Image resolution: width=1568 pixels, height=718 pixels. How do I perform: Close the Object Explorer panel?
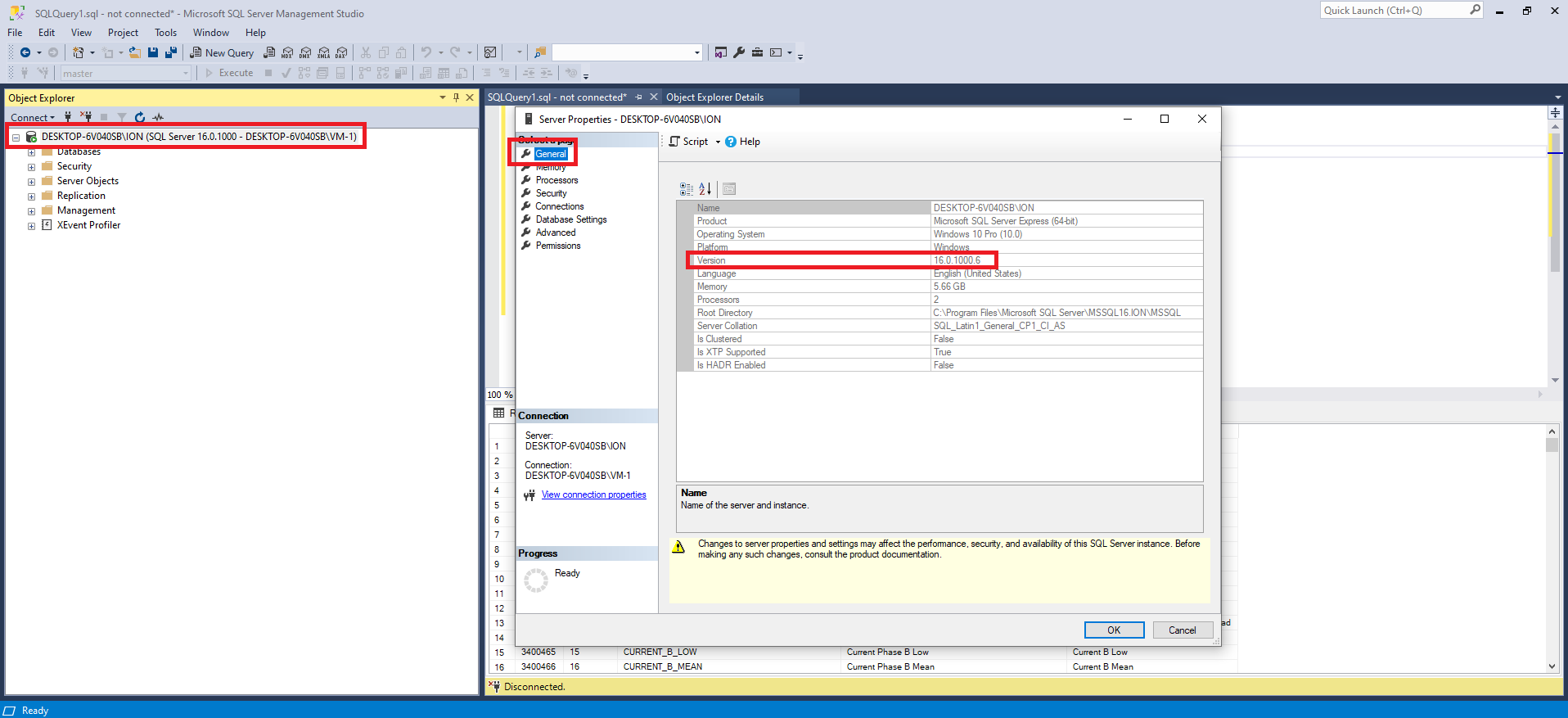[x=470, y=97]
